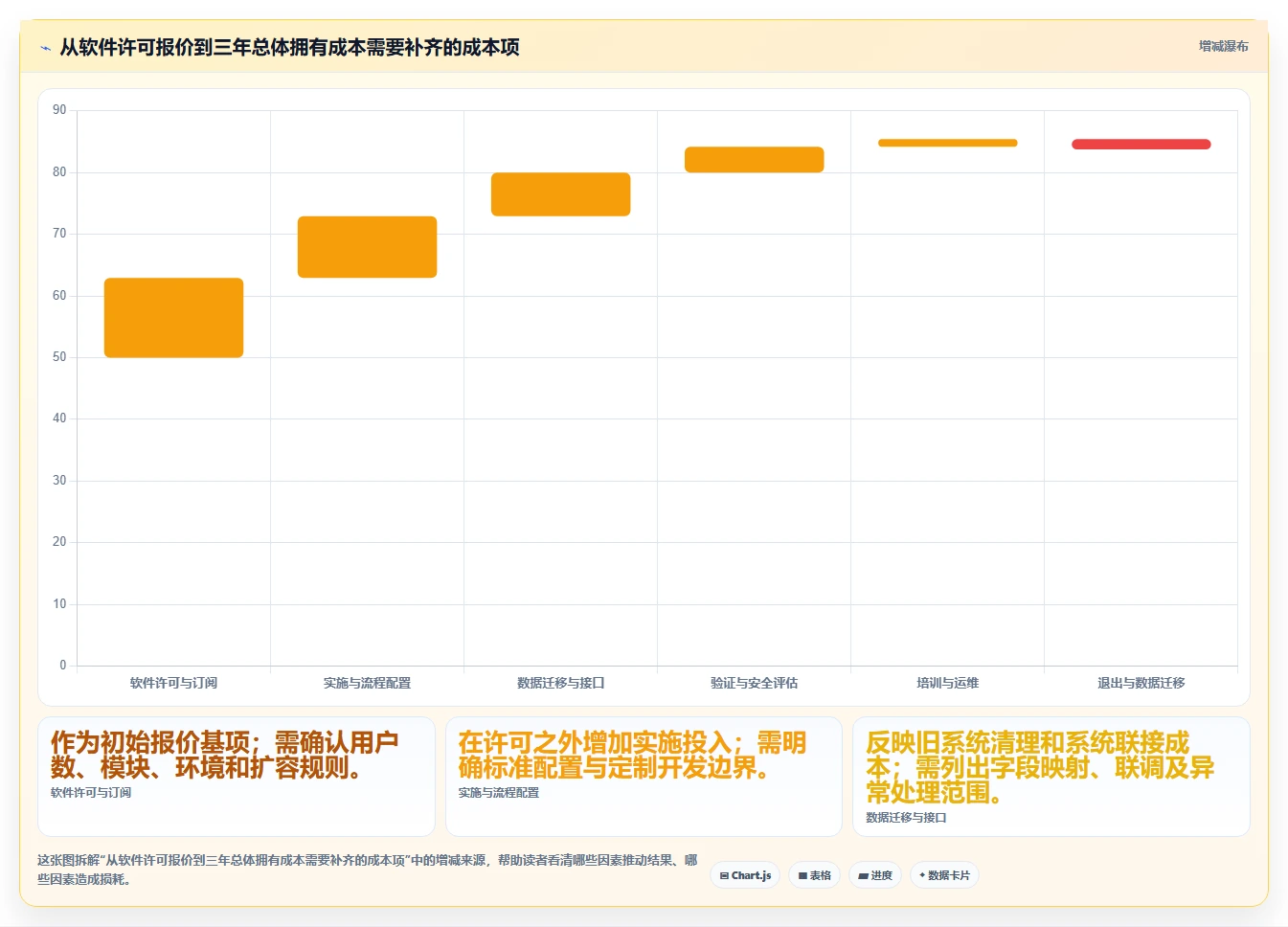The height and width of the screenshot is (927, 1288).
Task: Click the 增减瀑布 label in the header
Action: tap(1223, 46)
